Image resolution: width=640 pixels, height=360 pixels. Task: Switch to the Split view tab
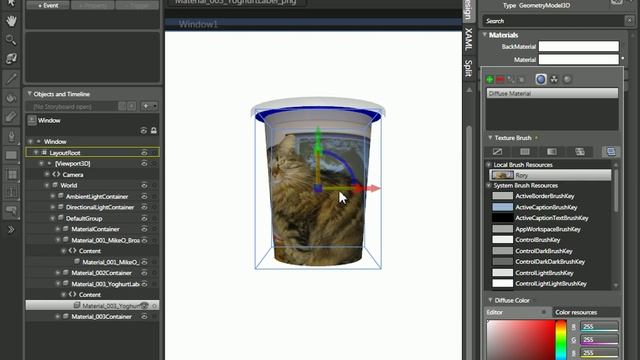click(x=469, y=68)
